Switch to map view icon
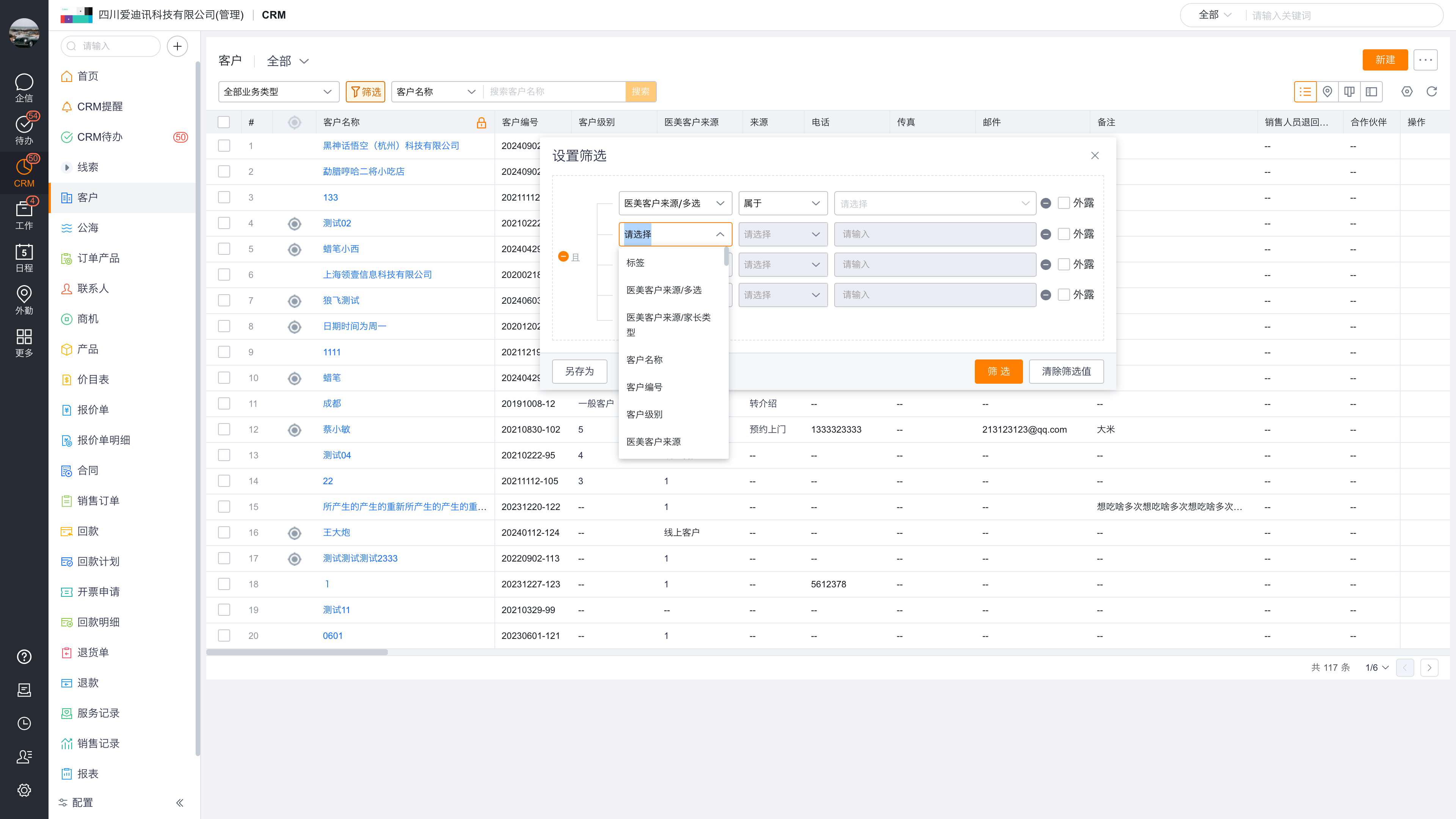This screenshot has height=819, width=1456. tap(1327, 91)
